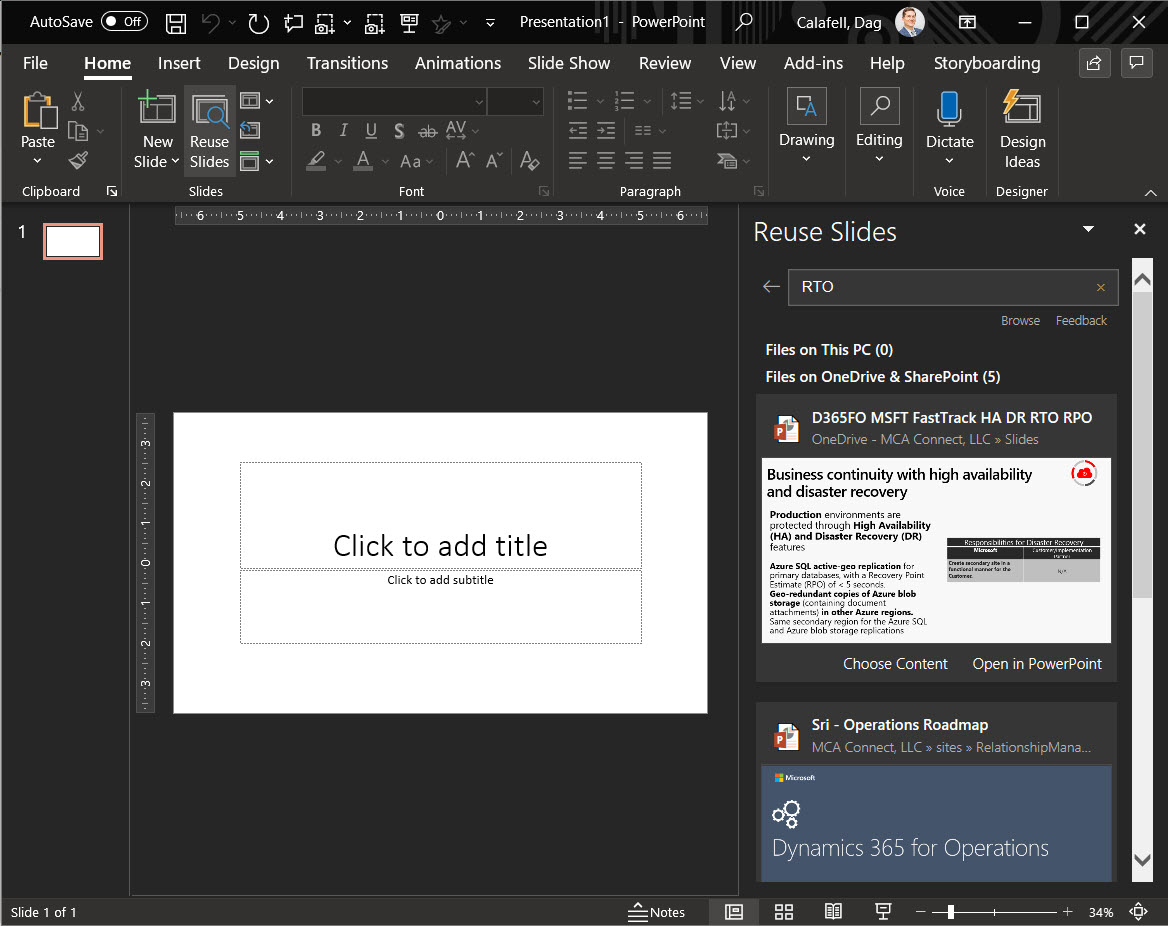1168x926 pixels.
Task: Click the Redo/Repeat icon in quick access toolbar
Action: [x=258, y=23]
